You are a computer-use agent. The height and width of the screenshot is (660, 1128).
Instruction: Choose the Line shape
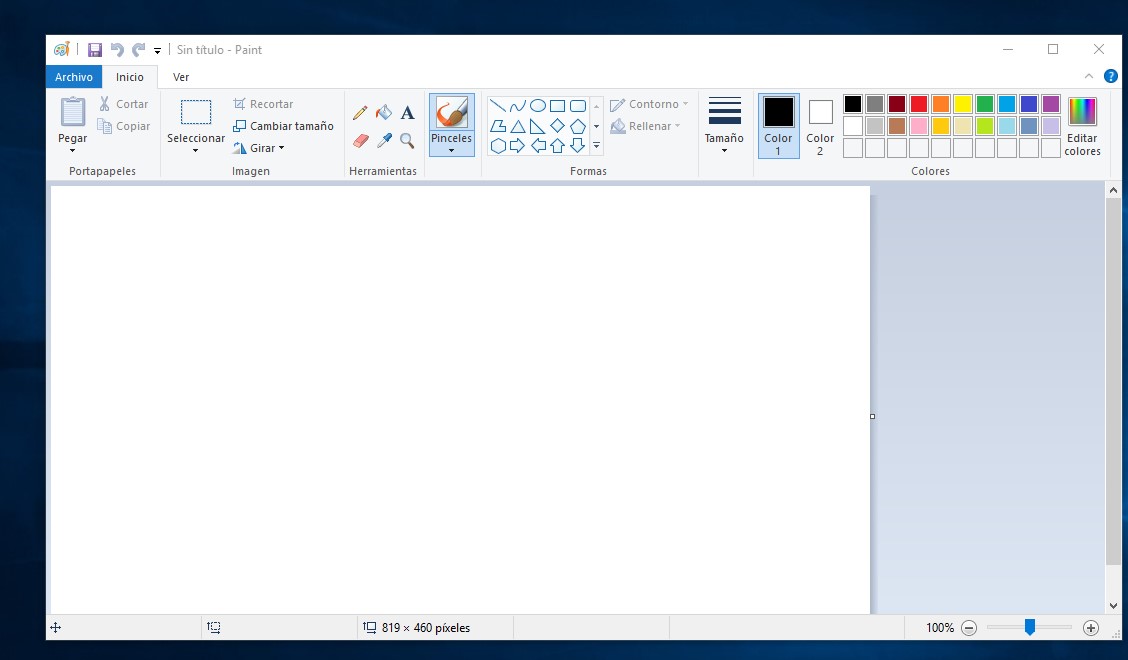(497, 106)
